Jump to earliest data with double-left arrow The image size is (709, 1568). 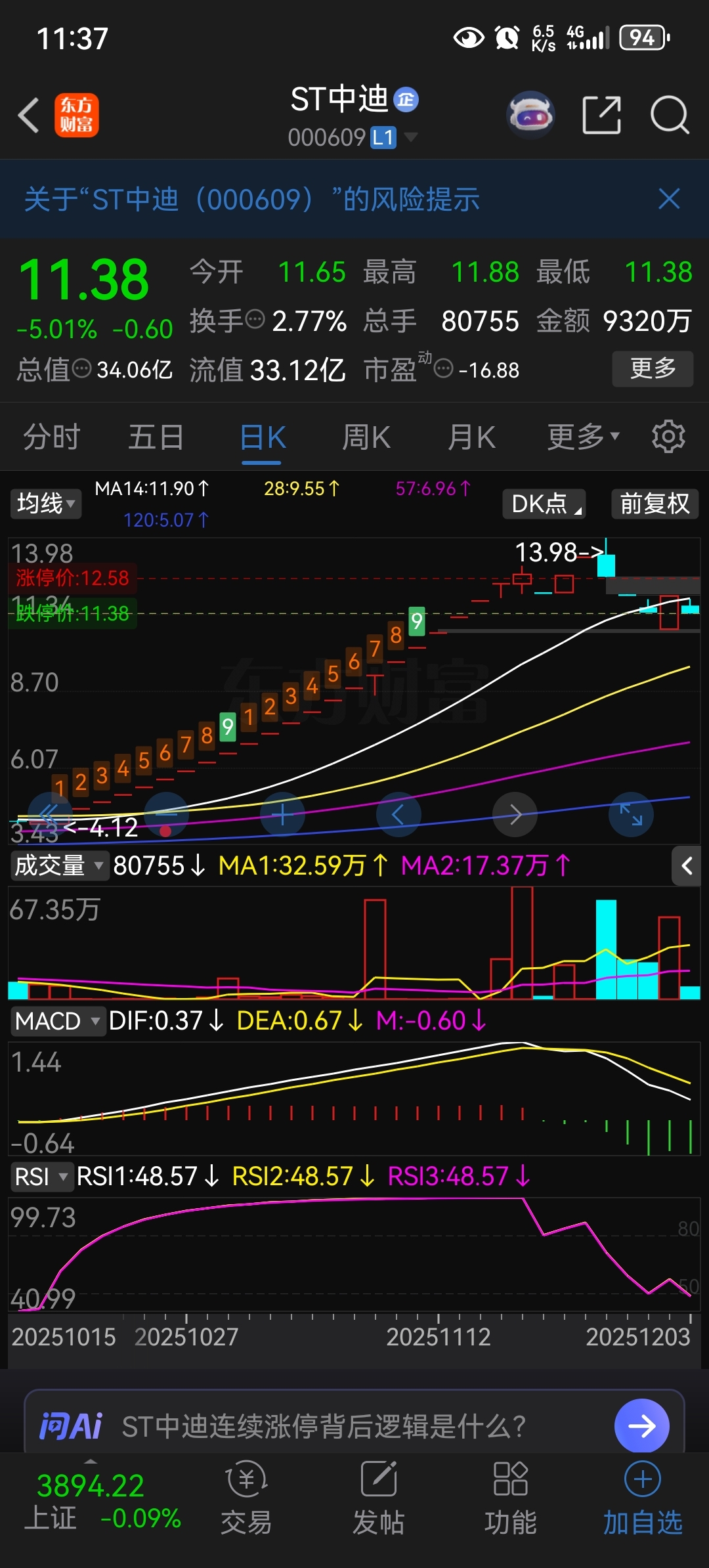49,815
